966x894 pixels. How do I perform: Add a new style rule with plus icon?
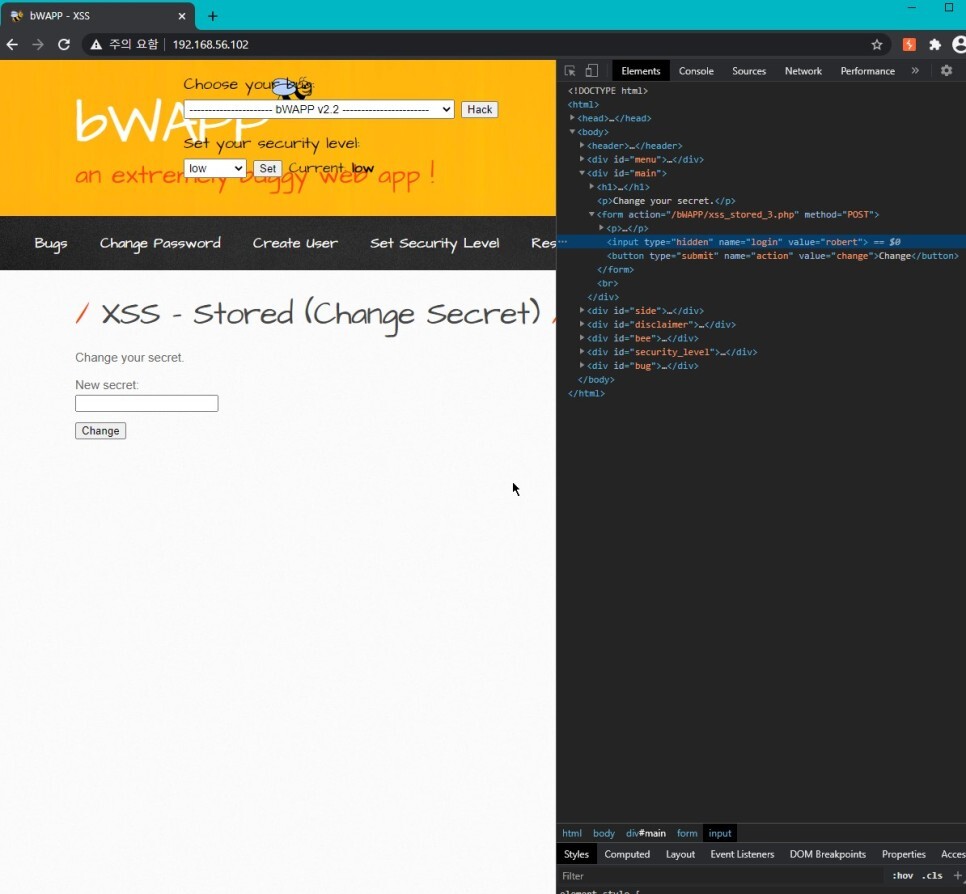pos(958,876)
